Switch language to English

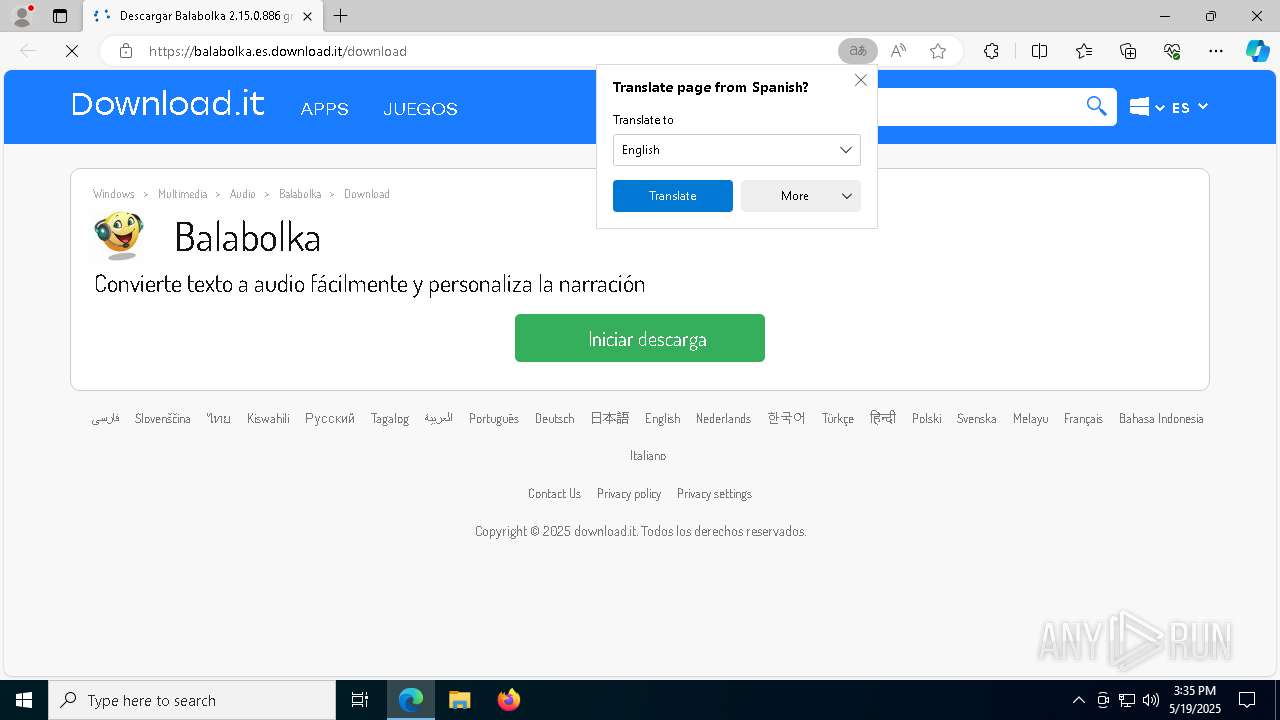pos(662,418)
